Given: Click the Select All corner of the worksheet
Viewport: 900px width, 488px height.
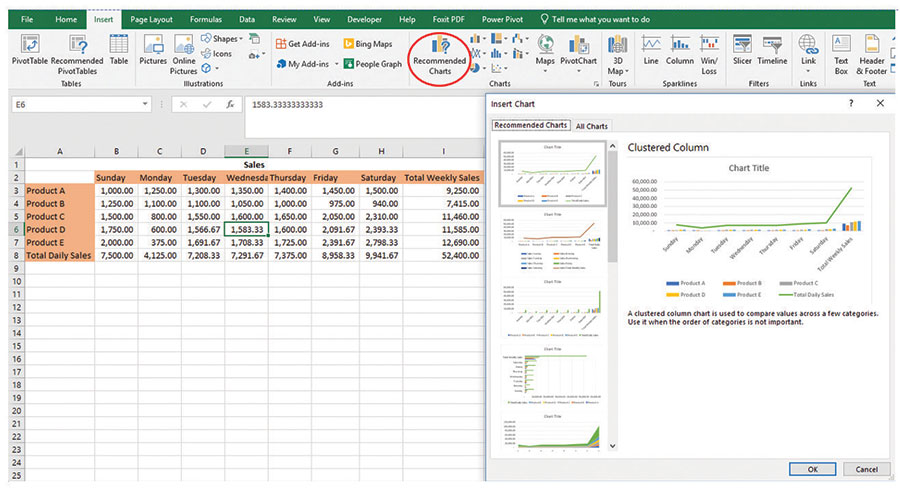Looking at the screenshot, I should pyautogui.click(x=18, y=152).
